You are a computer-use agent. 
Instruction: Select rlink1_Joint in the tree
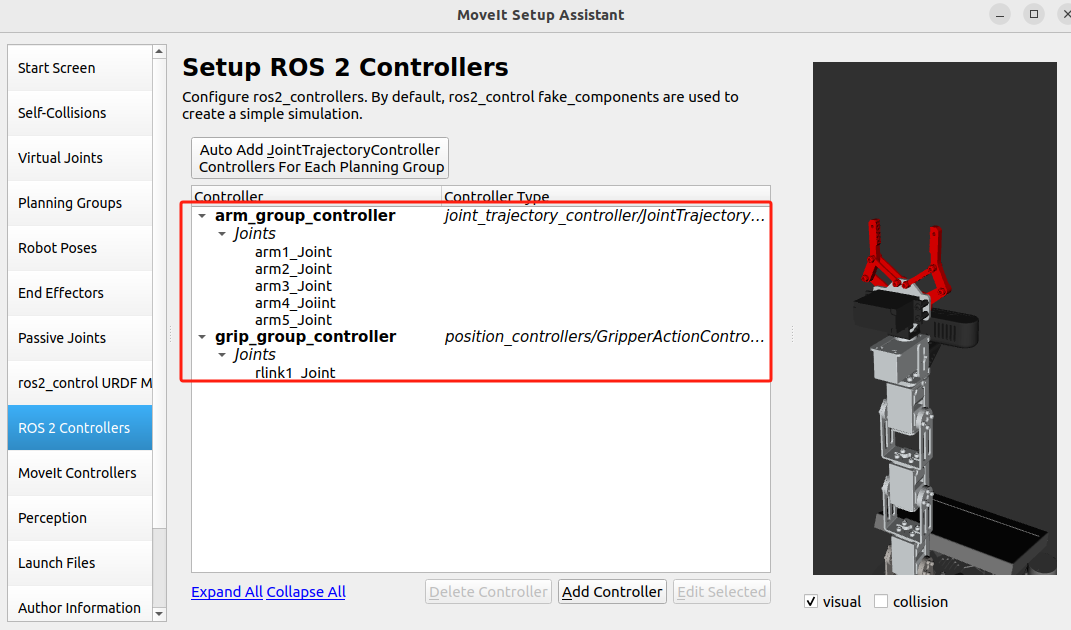[x=295, y=373]
